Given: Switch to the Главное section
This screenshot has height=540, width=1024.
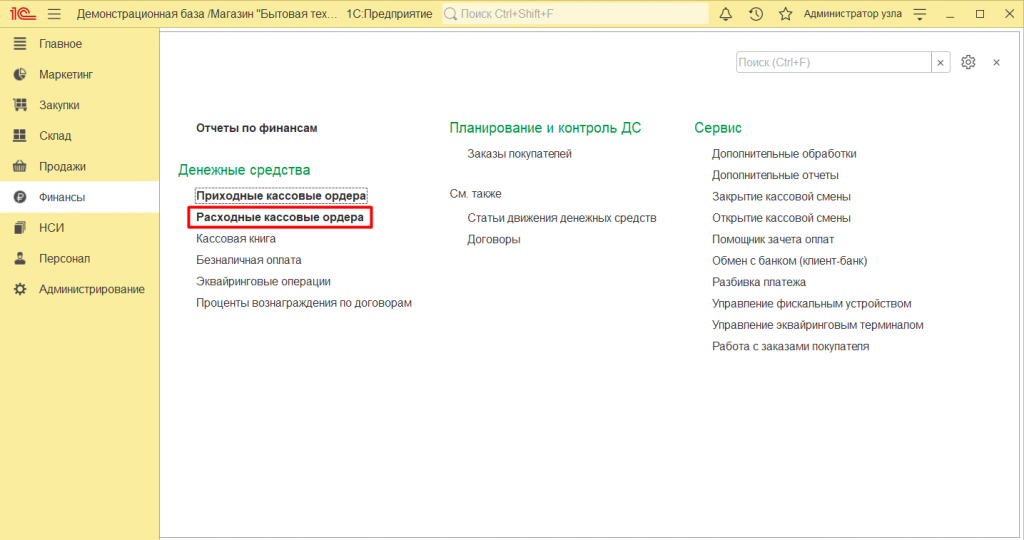Looking at the screenshot, I should point(60,44).
